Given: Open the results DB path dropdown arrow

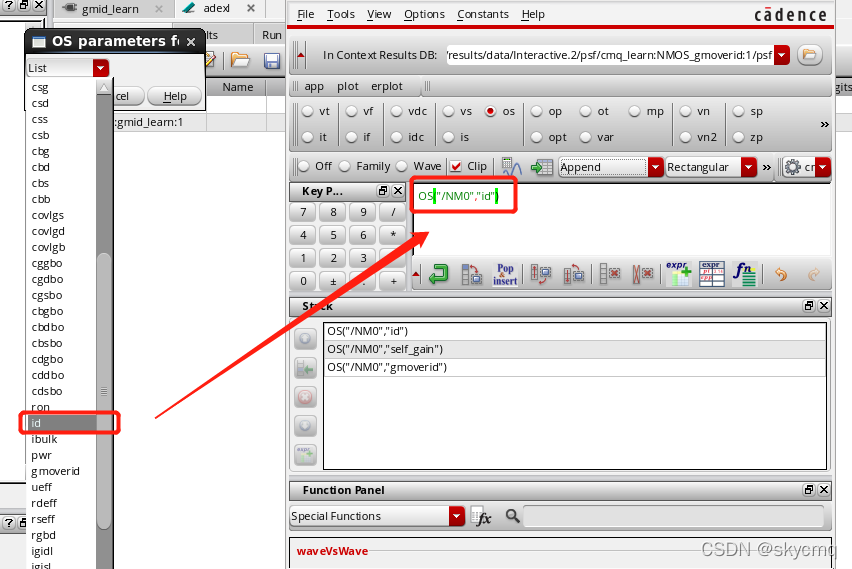Looking at the screenshot, I should (781, 54).
